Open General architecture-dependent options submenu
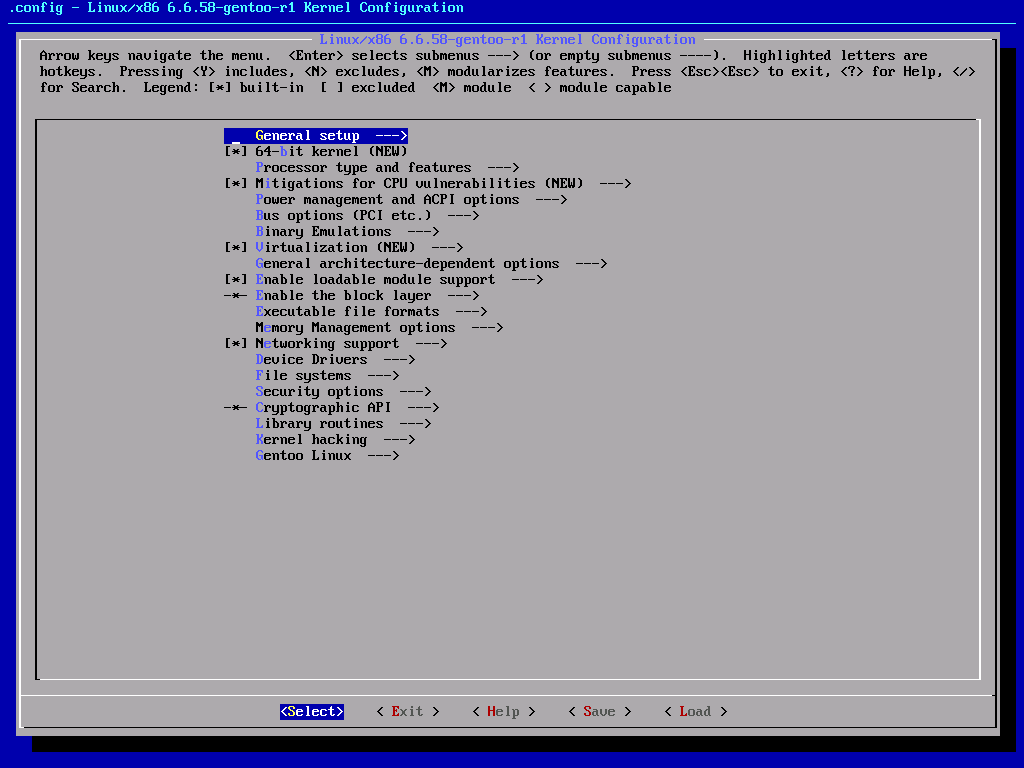 431,264
